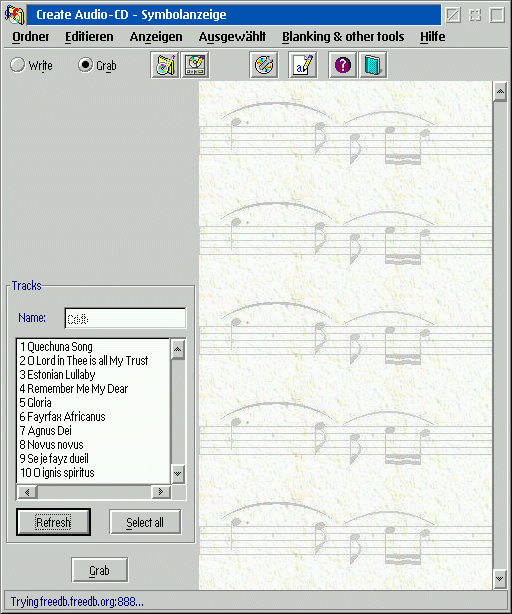Open the Ausgewählt menu

(x=232, y=37)
